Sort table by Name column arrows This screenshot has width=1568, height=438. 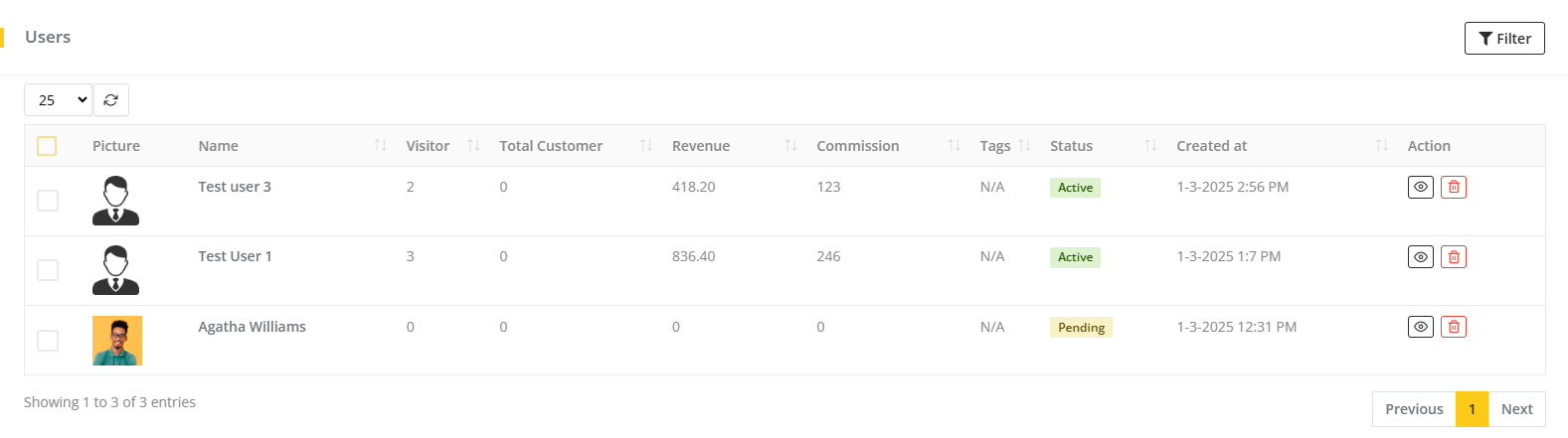pos(380,146)
